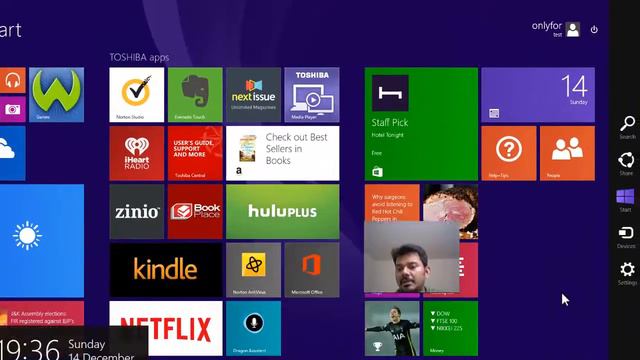Open the Norton Studio tile
Image resolution: width=640 pixels, height=360 pixels.
(x=137, y=95)
